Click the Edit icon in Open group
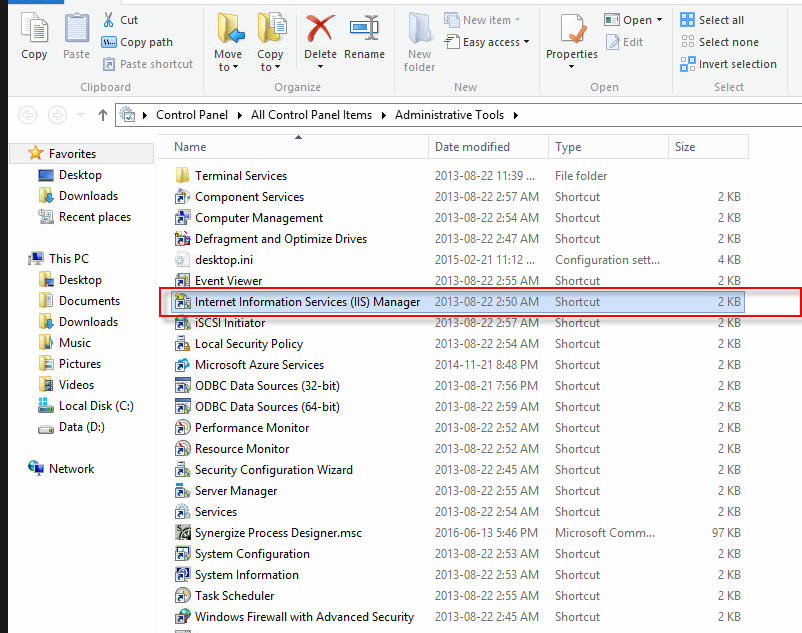Viewport: 802px width, 633px height. [x=612, y=42]
